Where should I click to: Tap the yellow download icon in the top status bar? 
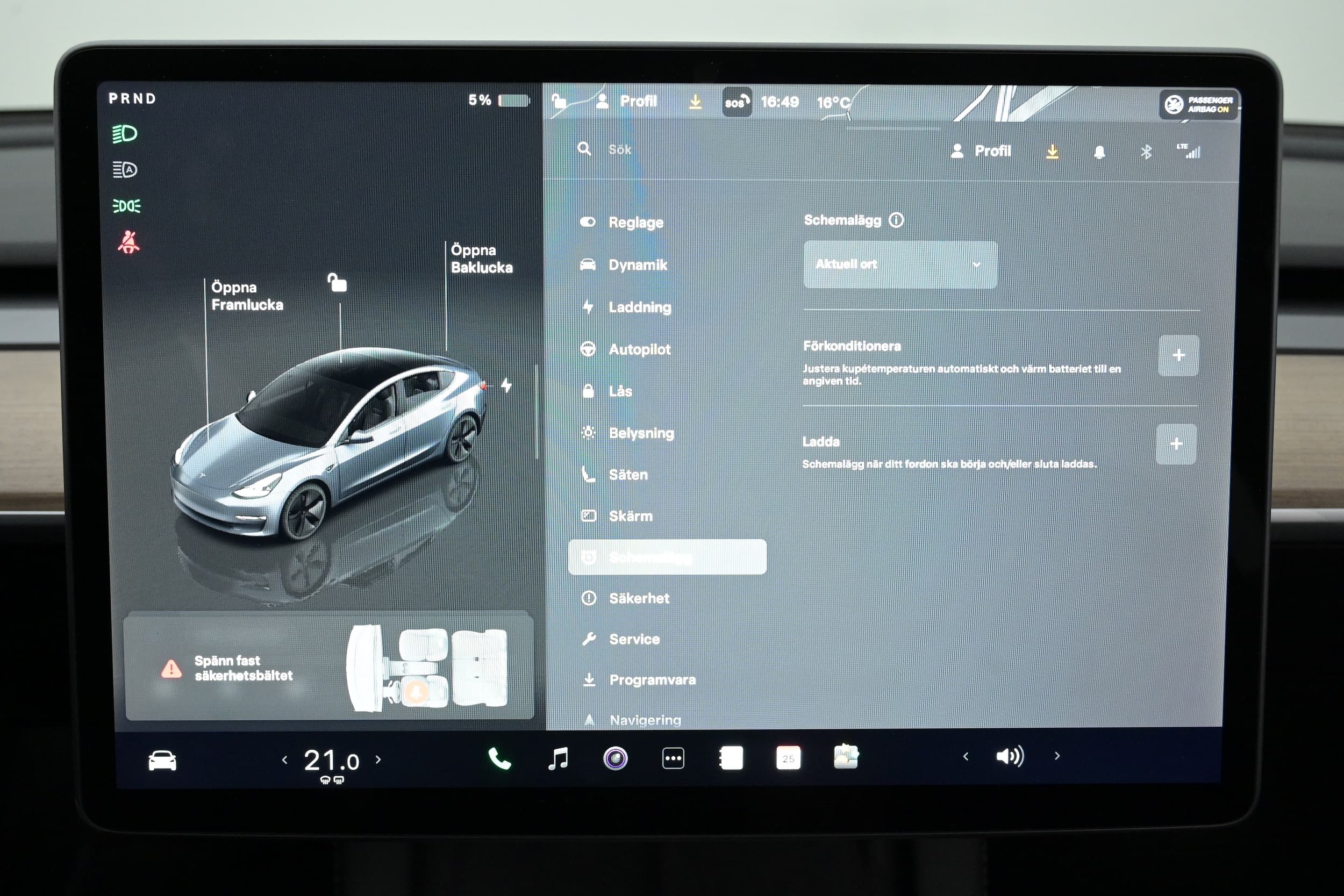pyautogui.click(x=695, y=102)
